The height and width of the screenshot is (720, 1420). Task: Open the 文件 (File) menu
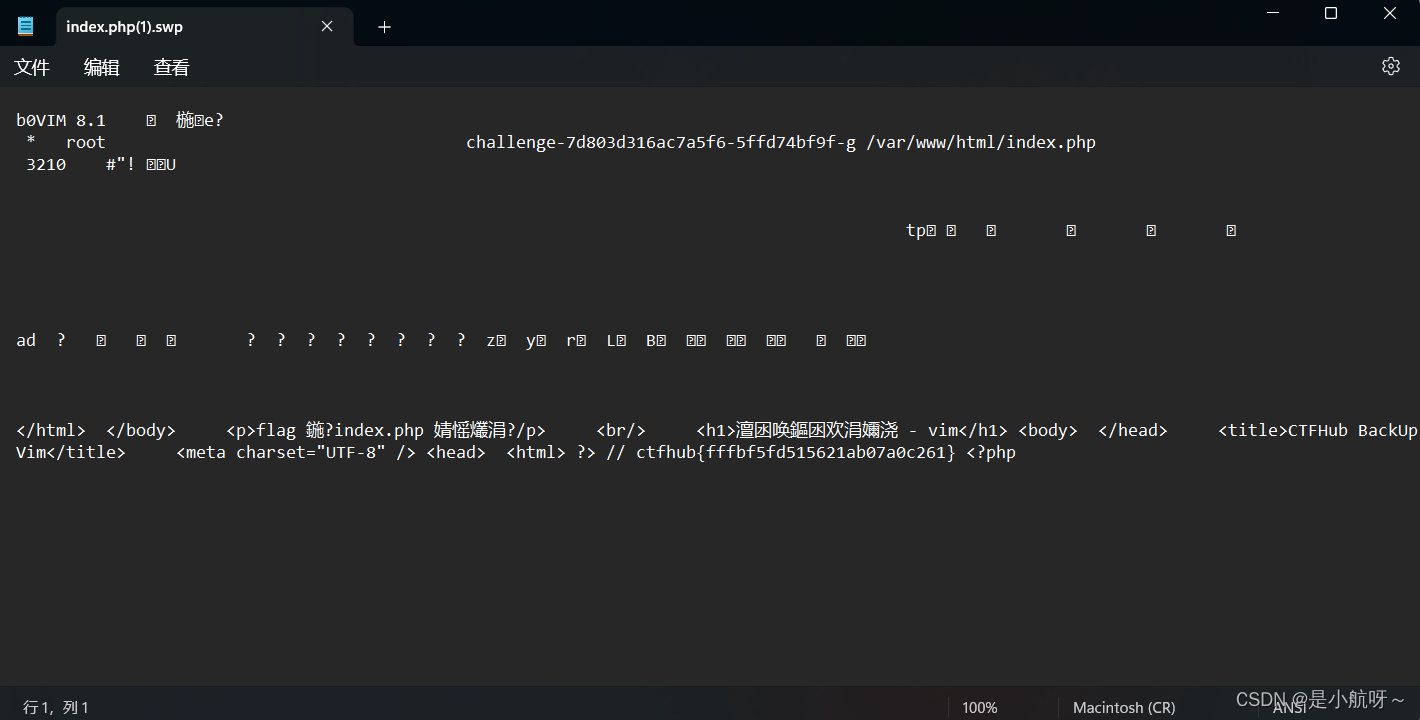point(31,67)
